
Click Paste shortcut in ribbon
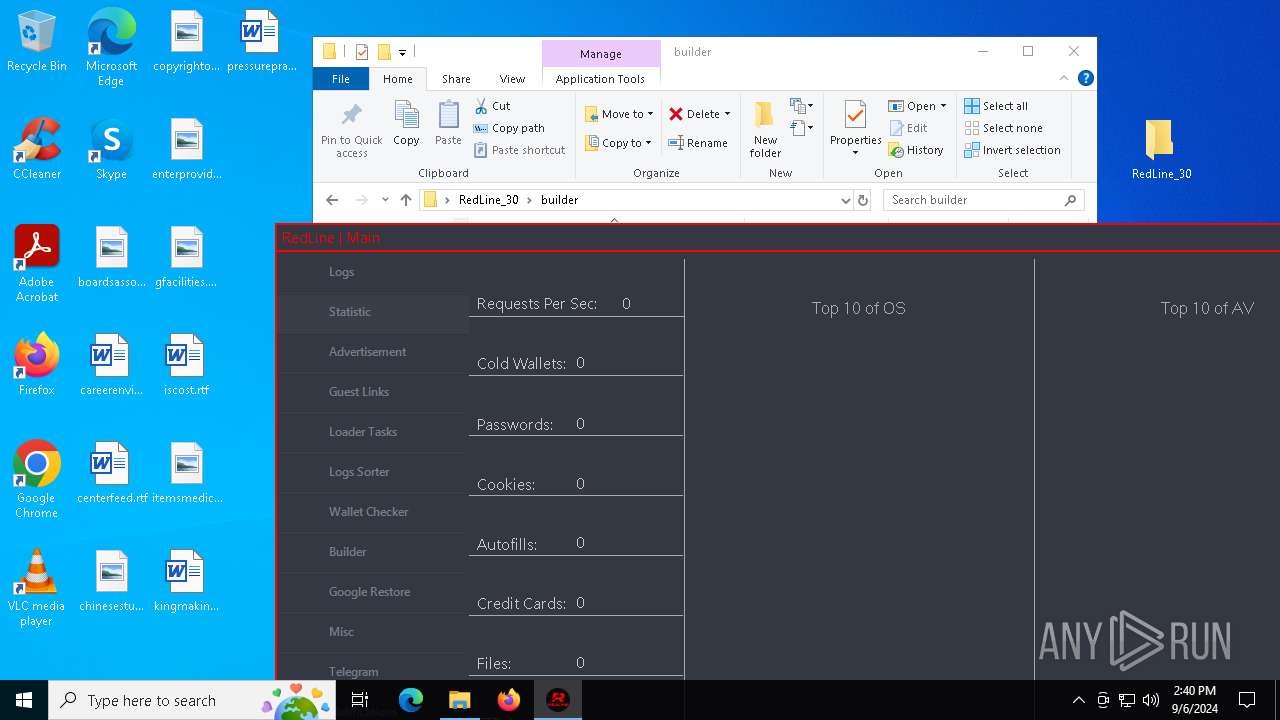[519, 150]
